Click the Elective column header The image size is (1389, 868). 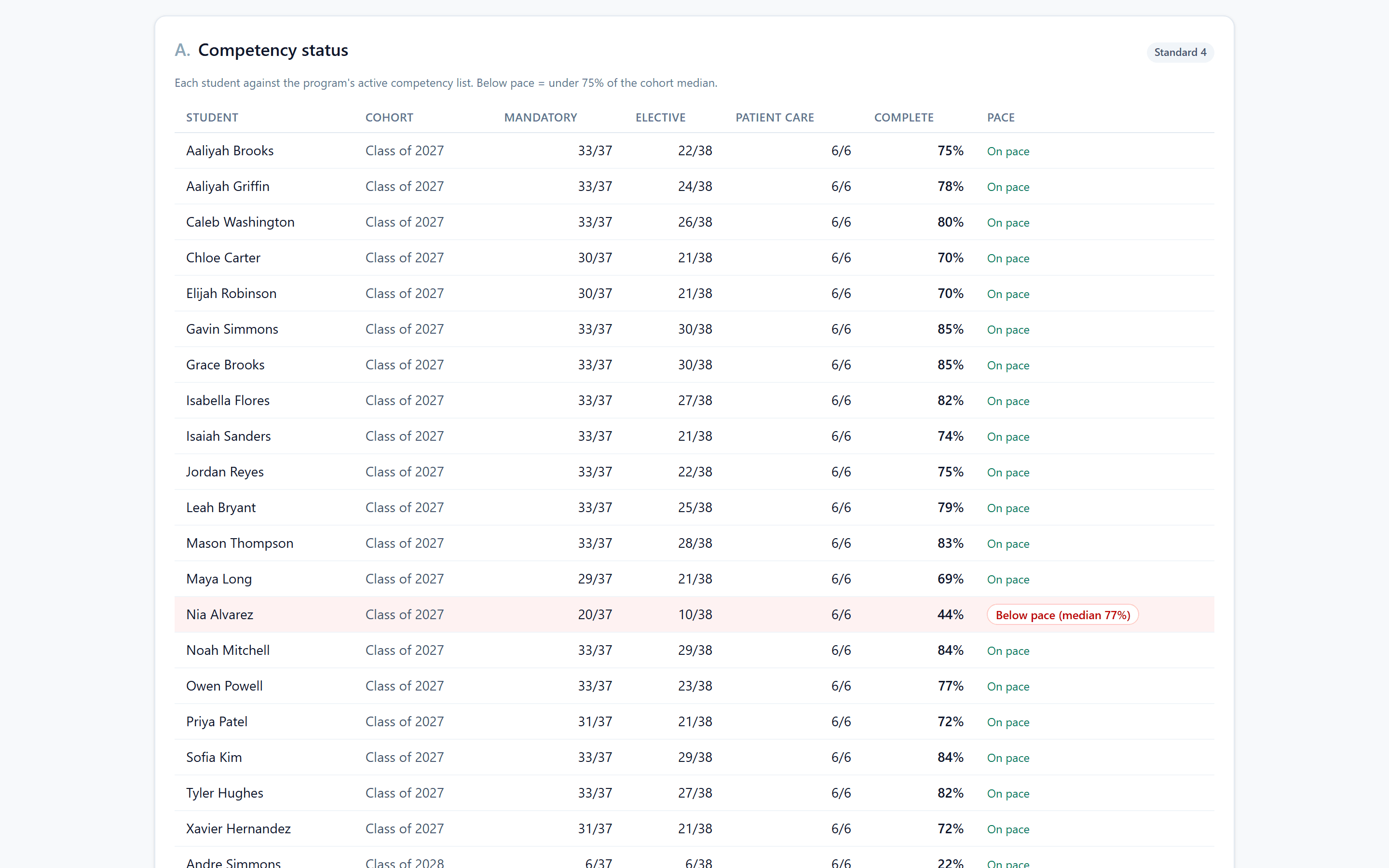point(660,117)
